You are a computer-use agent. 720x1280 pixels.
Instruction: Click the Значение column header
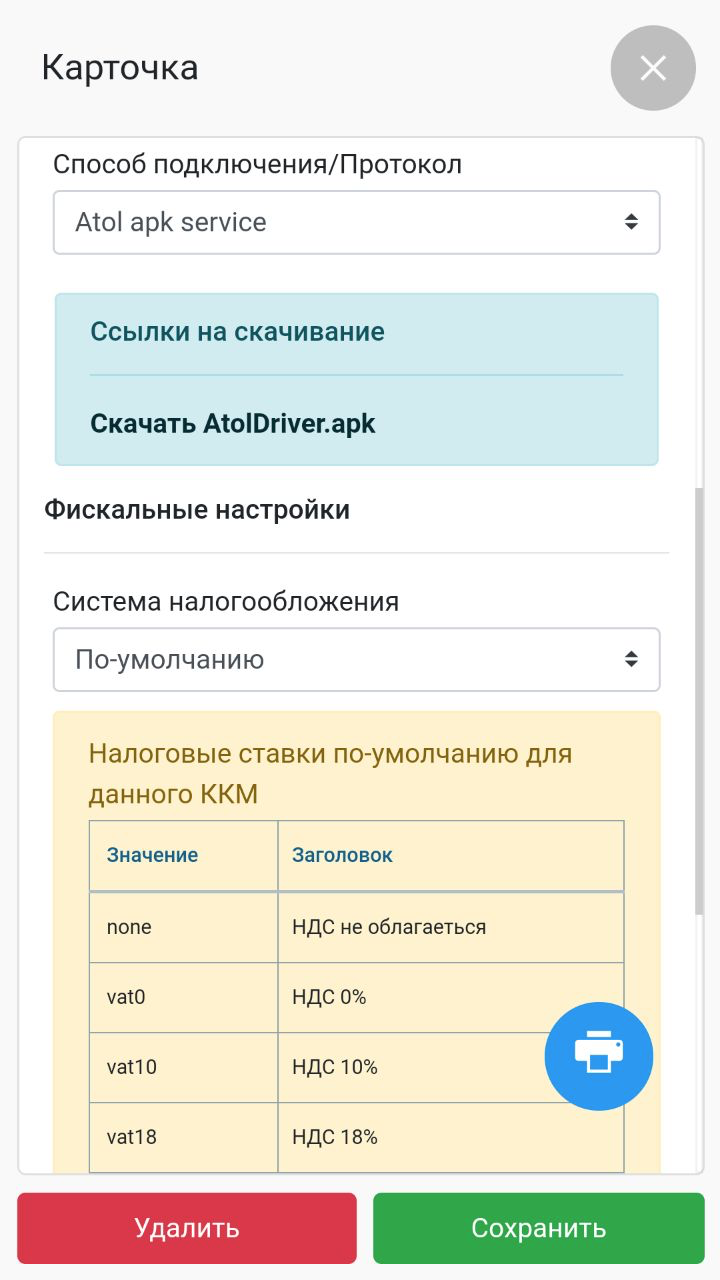152,855
